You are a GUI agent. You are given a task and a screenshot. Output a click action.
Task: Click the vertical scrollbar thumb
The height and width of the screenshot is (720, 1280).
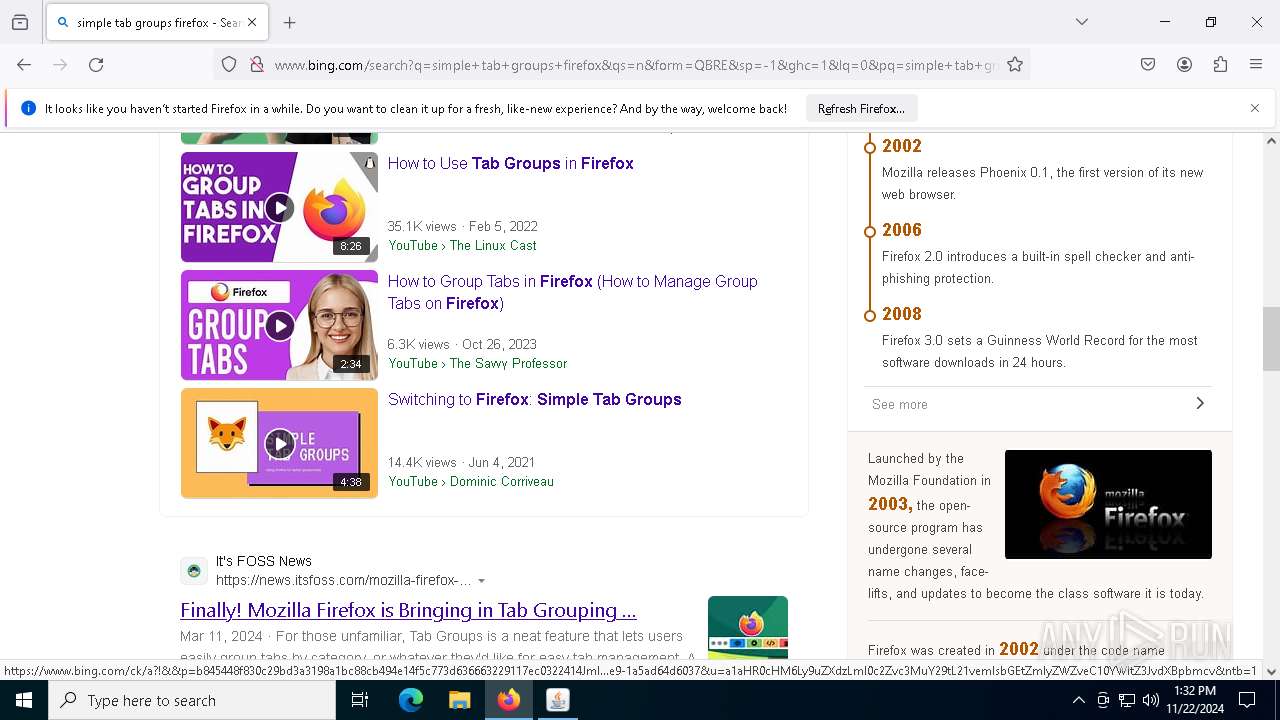1271,339
